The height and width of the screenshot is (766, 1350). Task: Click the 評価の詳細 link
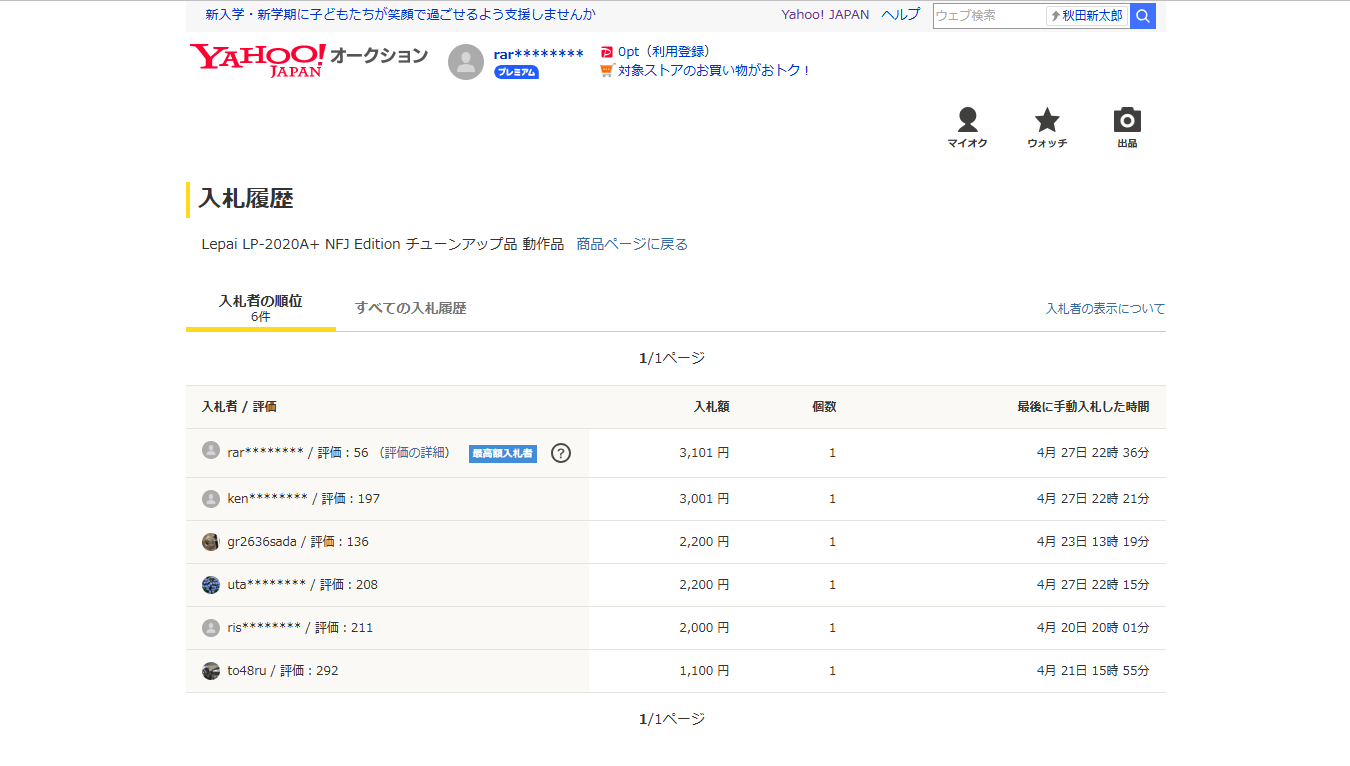[415, 453]
